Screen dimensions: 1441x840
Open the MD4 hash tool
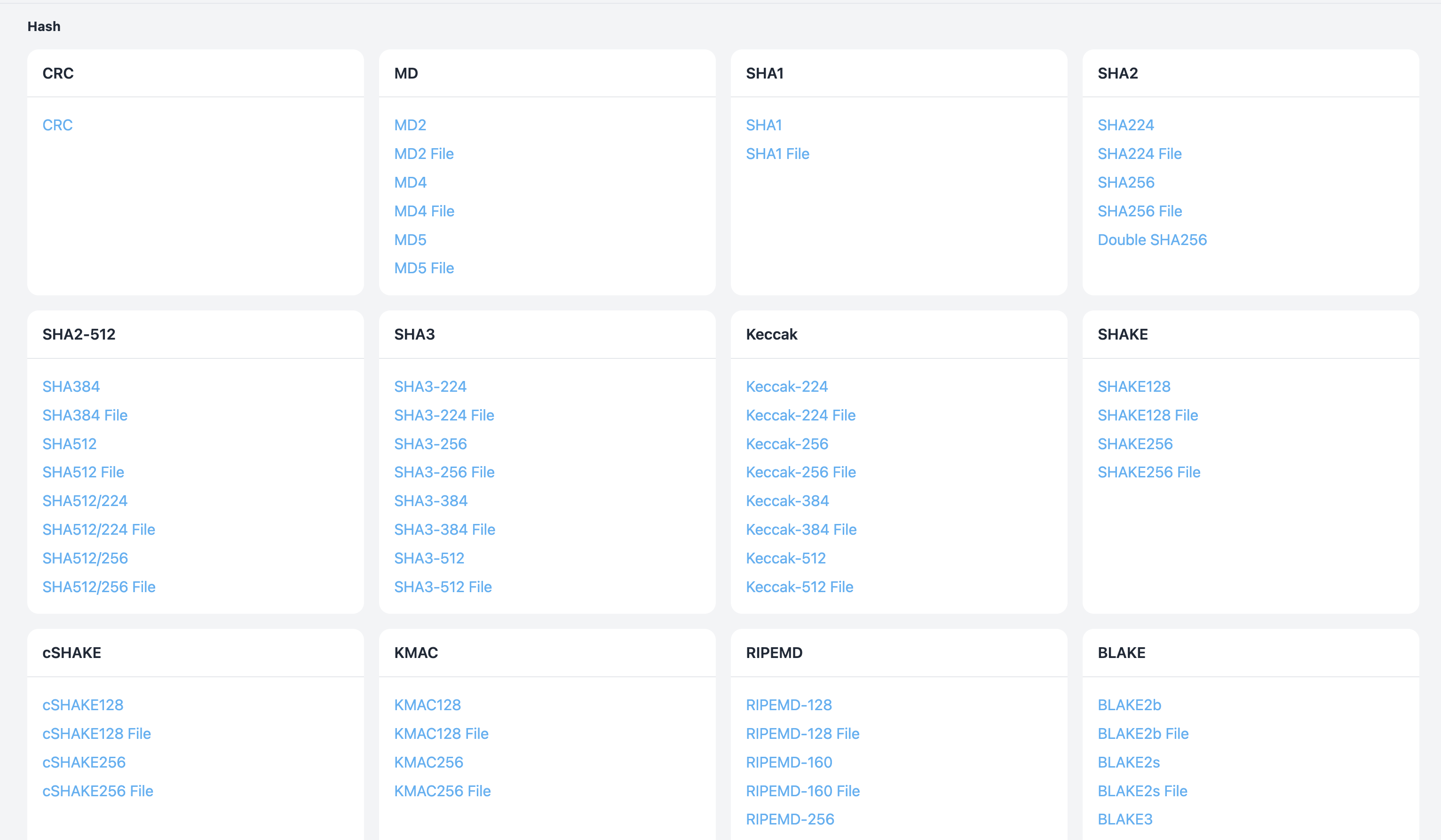click(410, 182)
